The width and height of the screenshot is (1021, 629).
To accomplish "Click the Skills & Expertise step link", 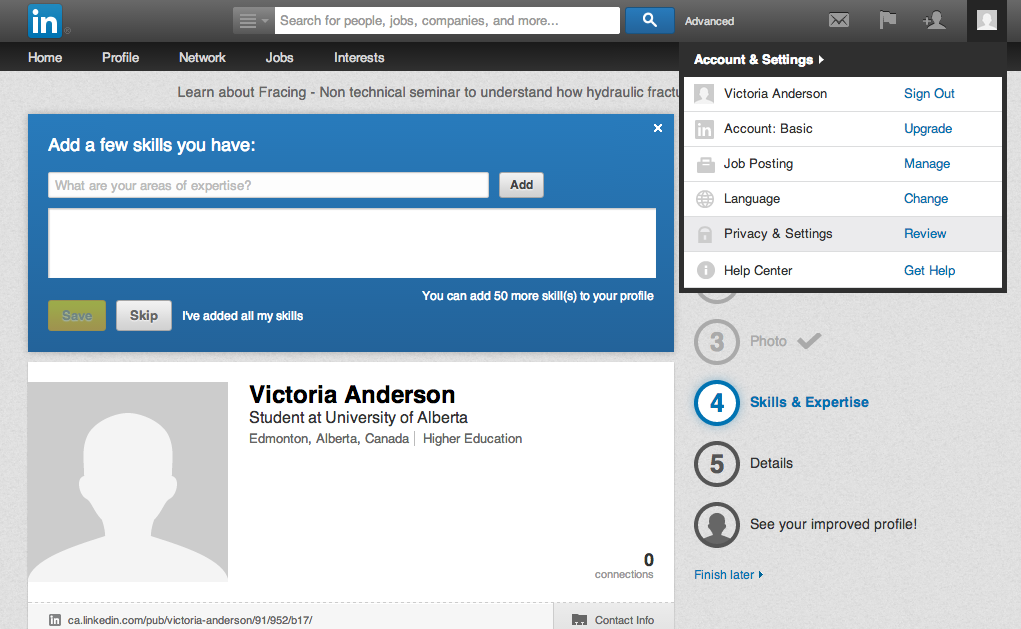I will tap(809, 402).
